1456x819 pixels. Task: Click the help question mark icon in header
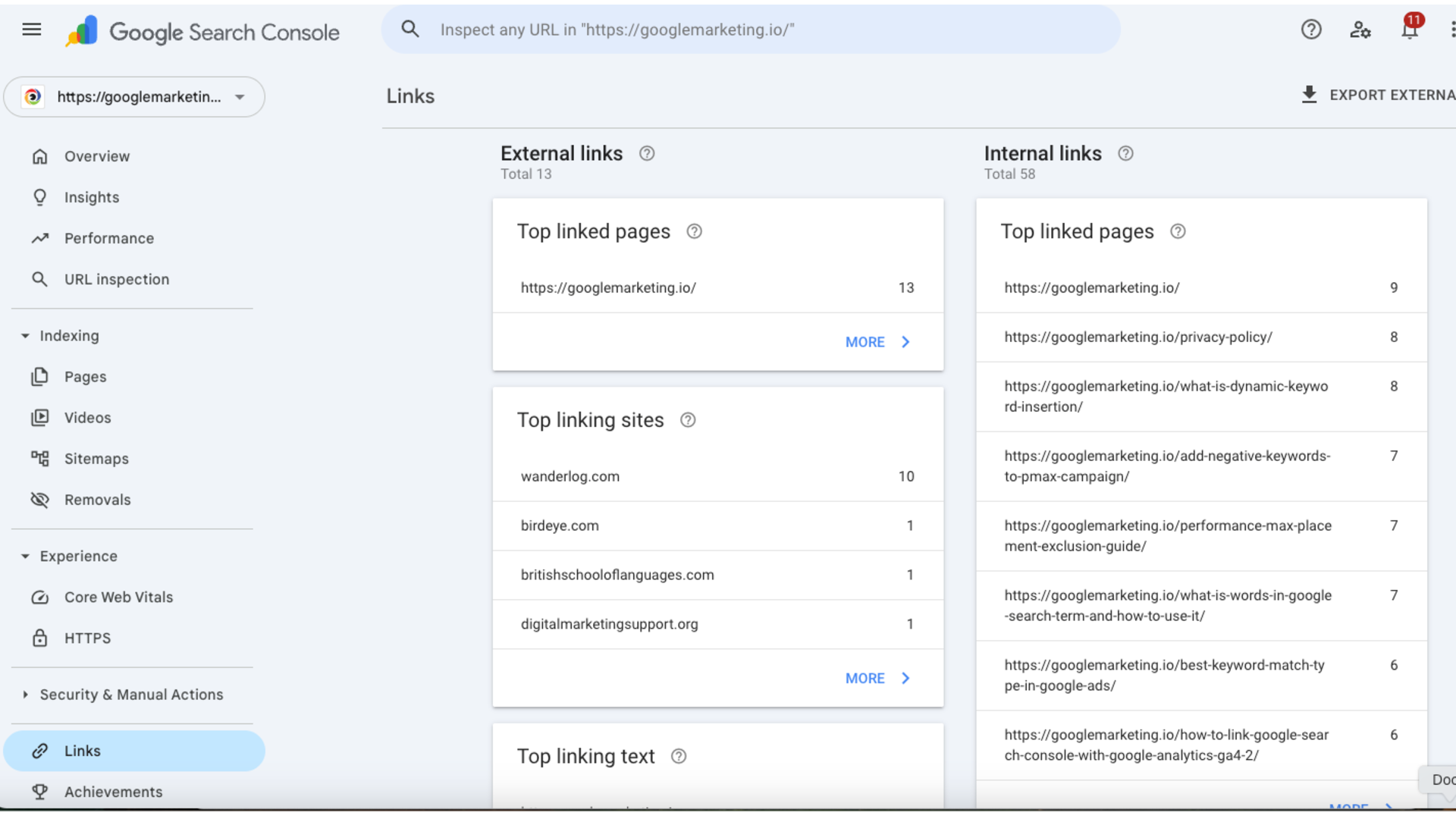click(x=1311, y=30)
